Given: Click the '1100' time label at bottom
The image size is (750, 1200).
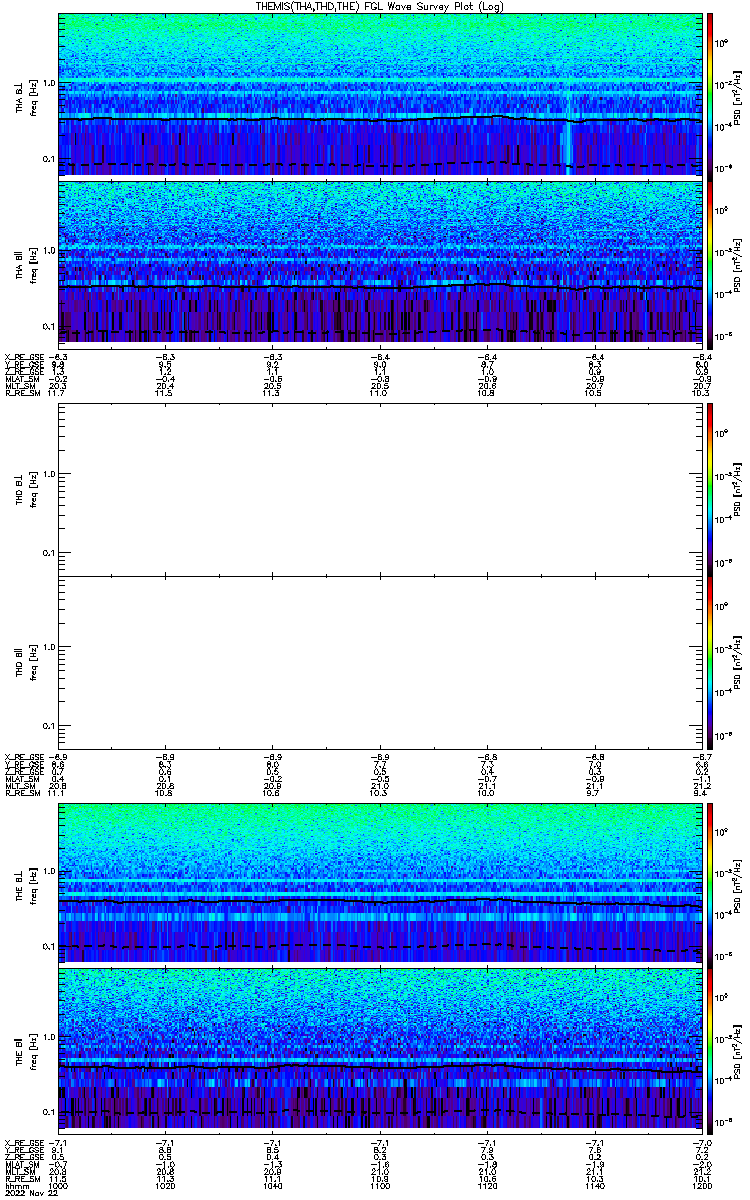Looking at the screenshot, I should click(x=380, y=1186).
